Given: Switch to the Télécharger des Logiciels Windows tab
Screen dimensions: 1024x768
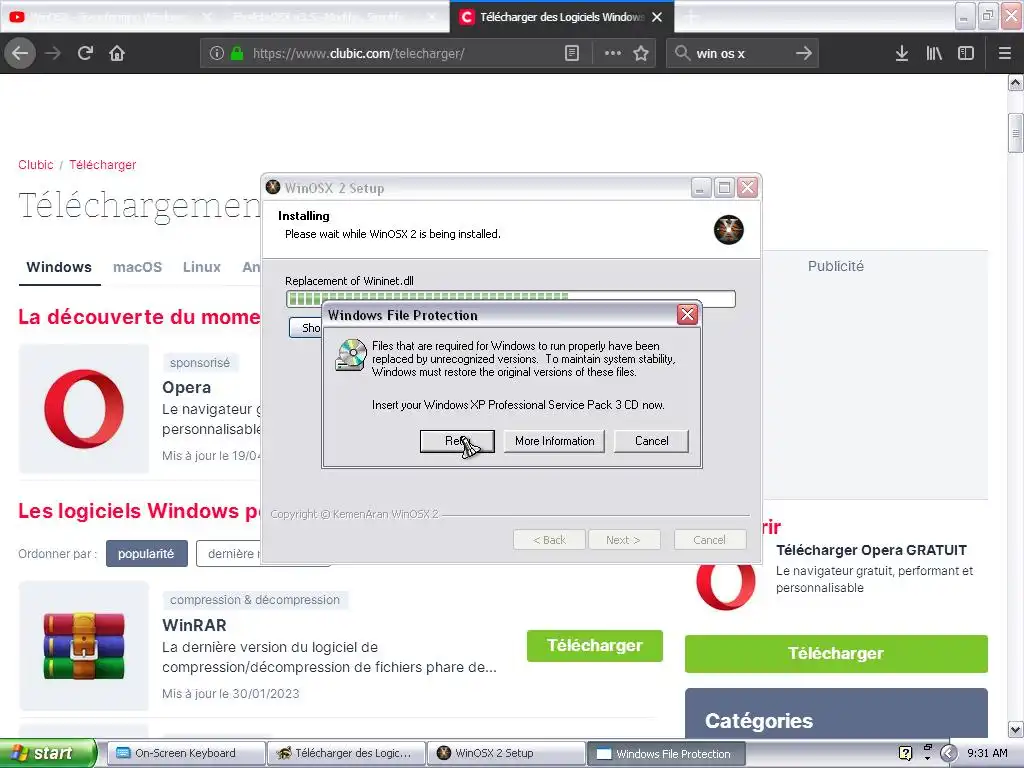Looking at the screenshot, I should click(x=562, y=17).
